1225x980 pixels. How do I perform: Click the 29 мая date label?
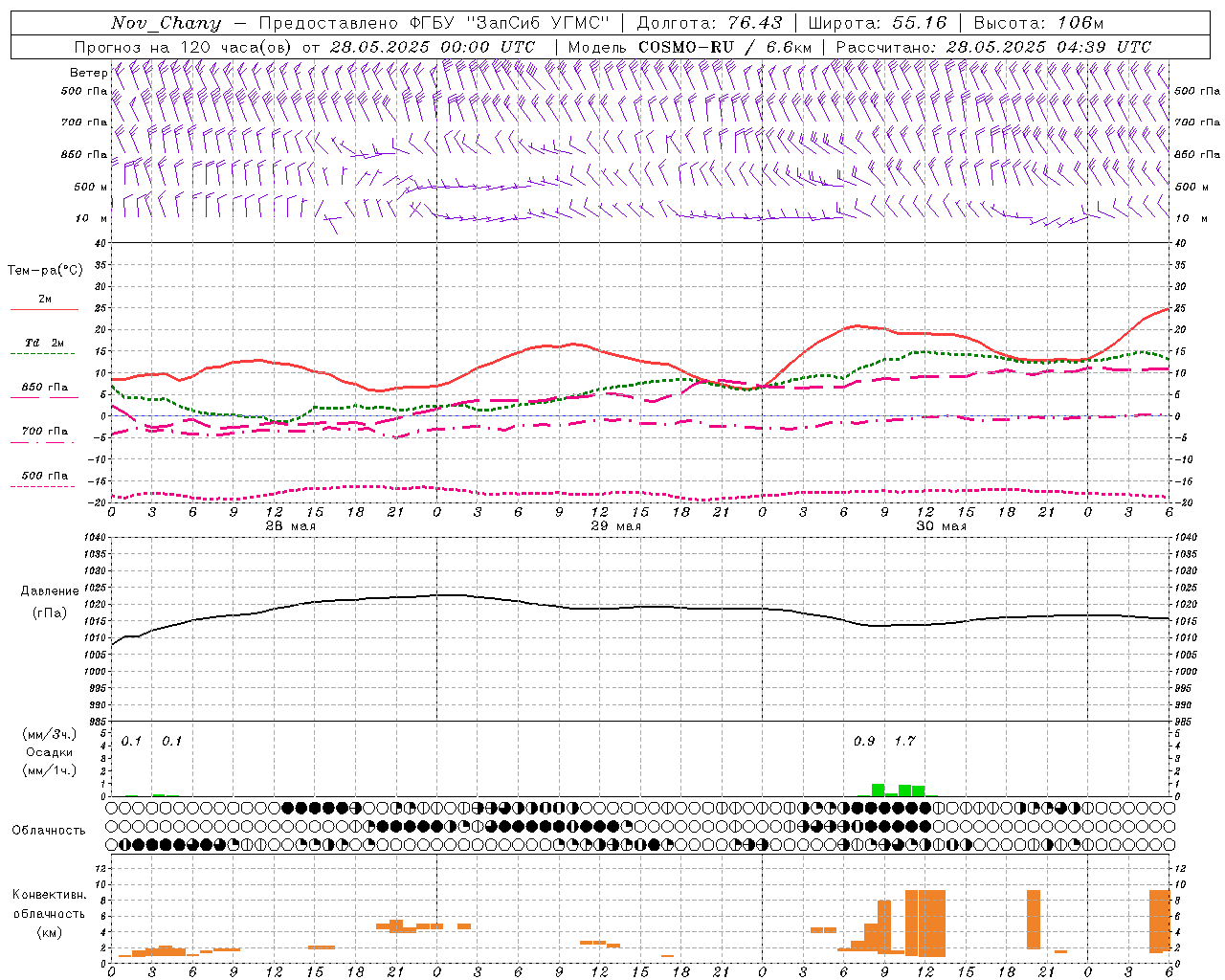615,526
